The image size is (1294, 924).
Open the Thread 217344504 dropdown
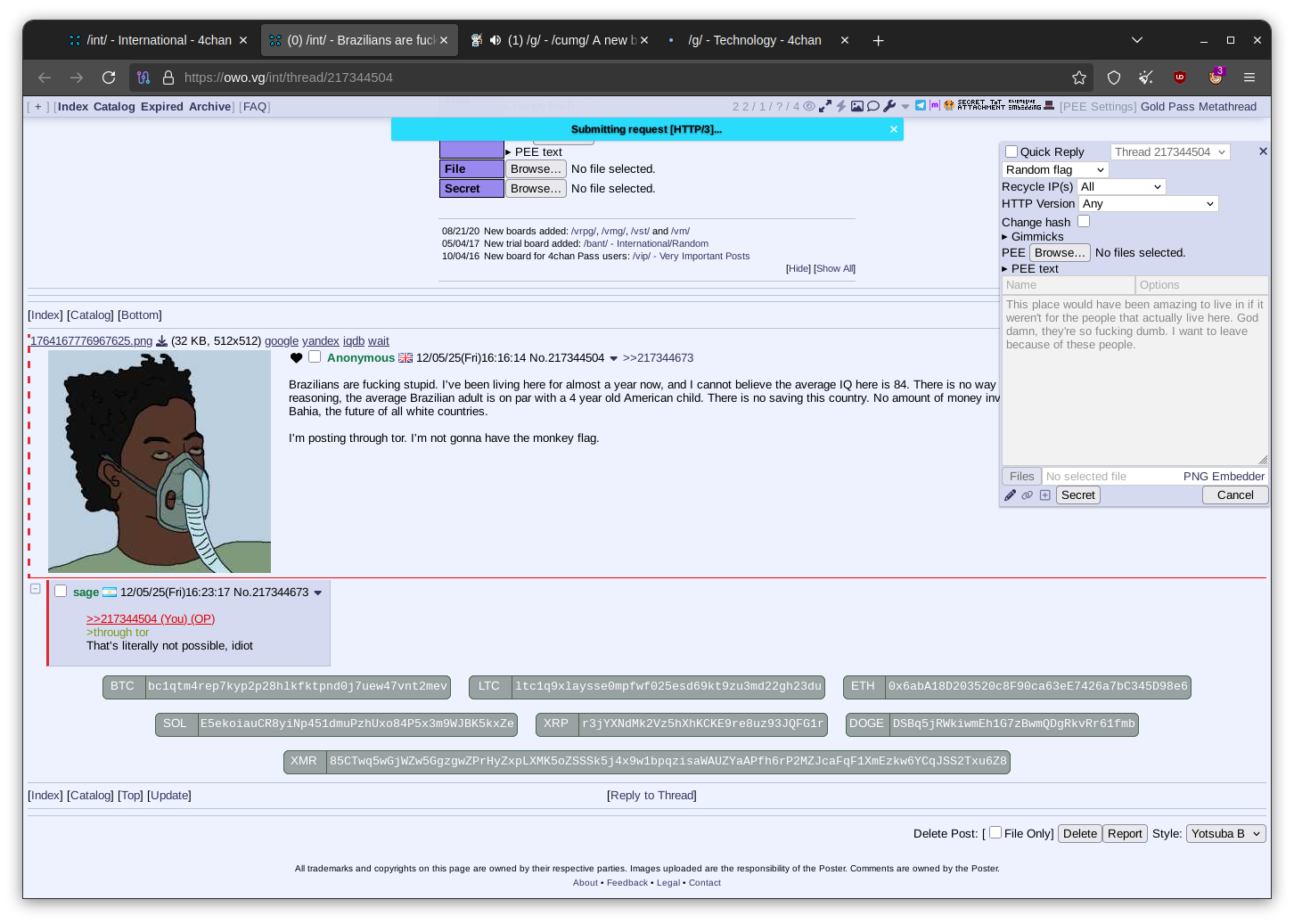pyautogui.click(x=1170, y=152)
